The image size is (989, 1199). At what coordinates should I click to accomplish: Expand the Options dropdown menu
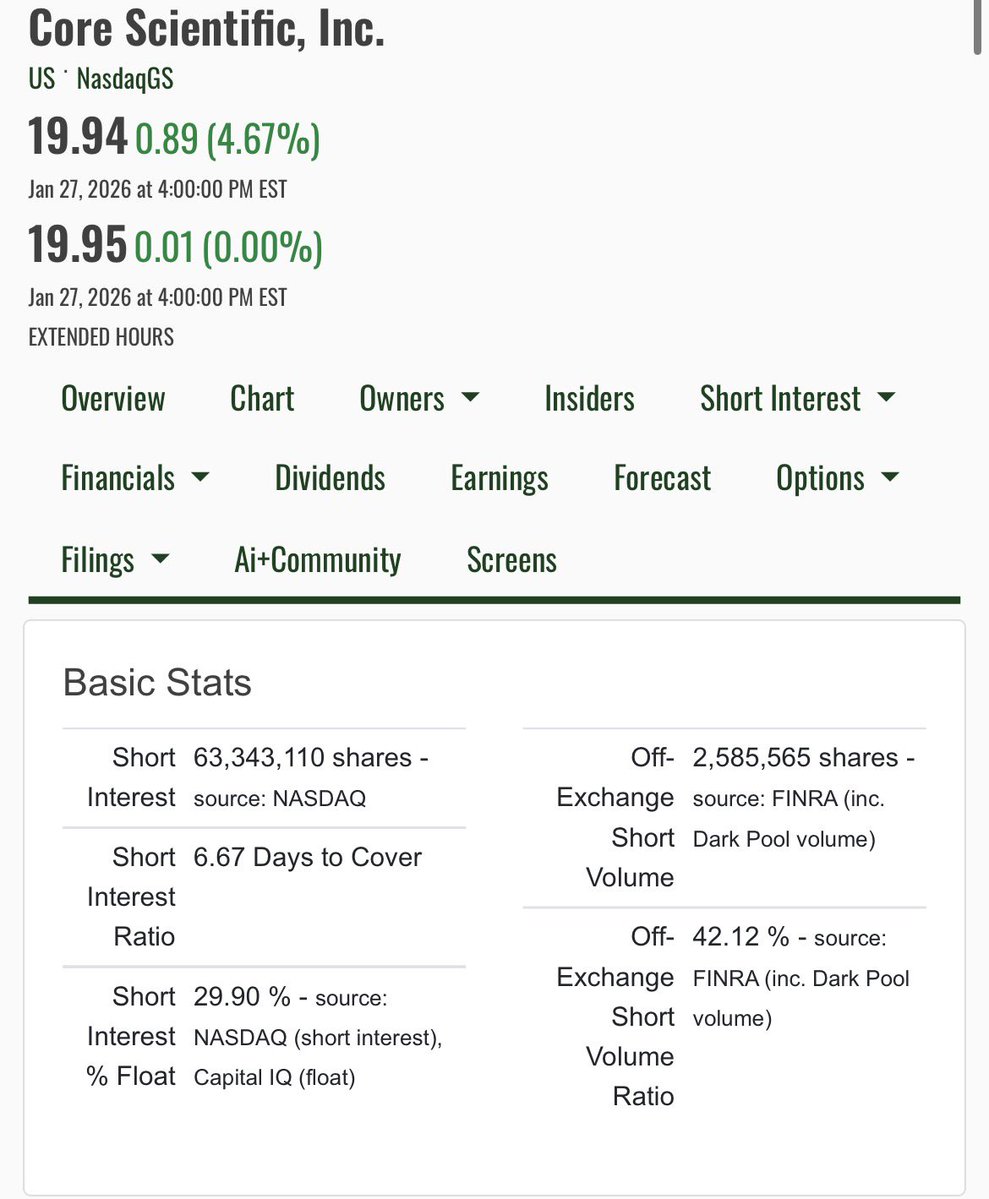tap(838, 478)
